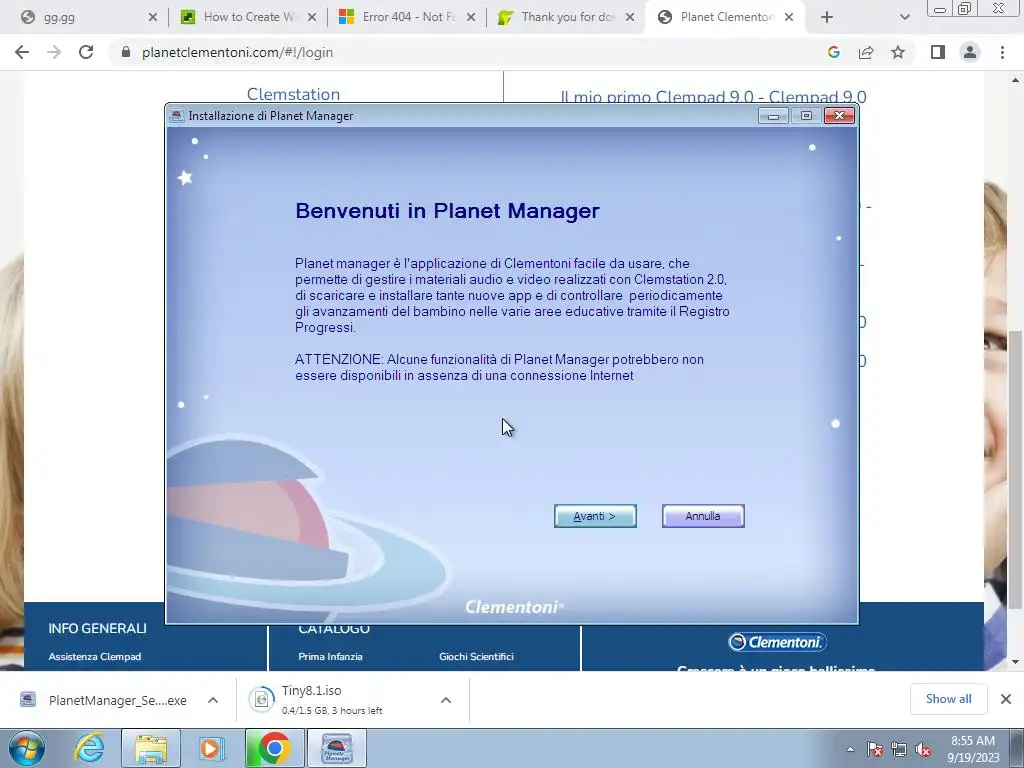Click the Annulla button in the installer
The width and height of the screenshot is (1024, 768).
pos(703,516)
